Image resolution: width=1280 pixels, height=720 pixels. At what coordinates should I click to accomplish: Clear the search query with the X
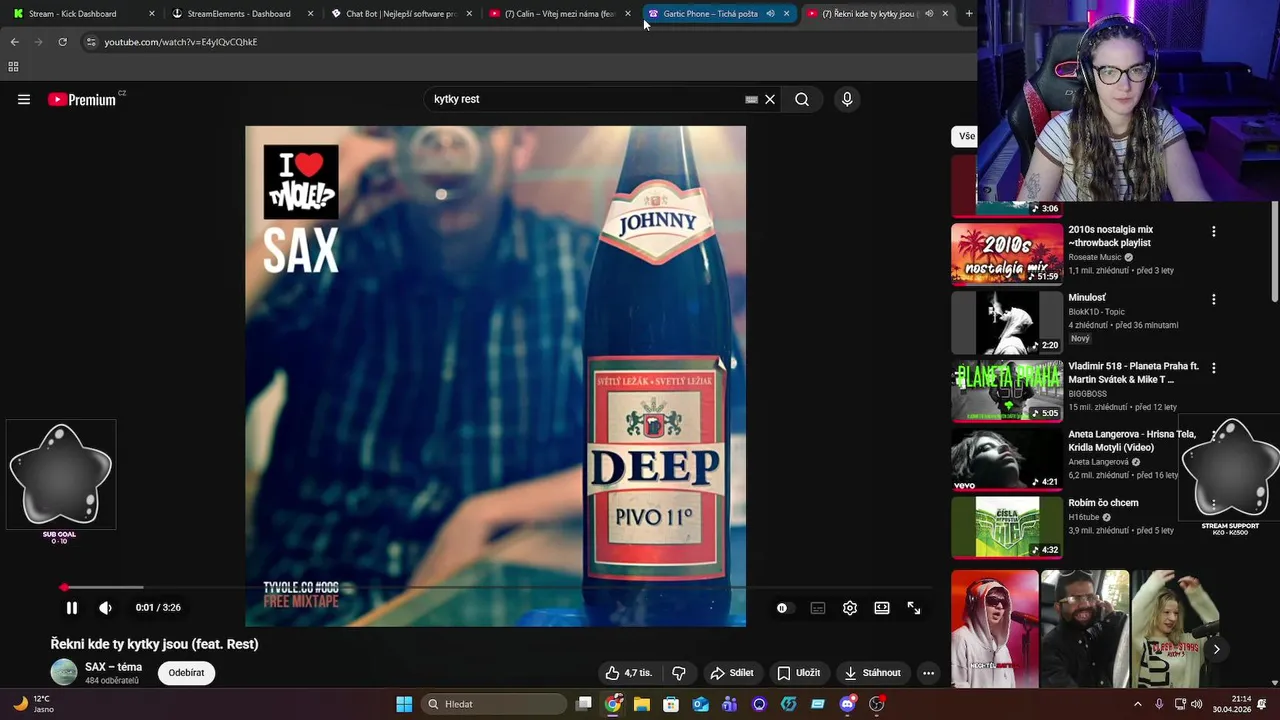click(770, 99)
